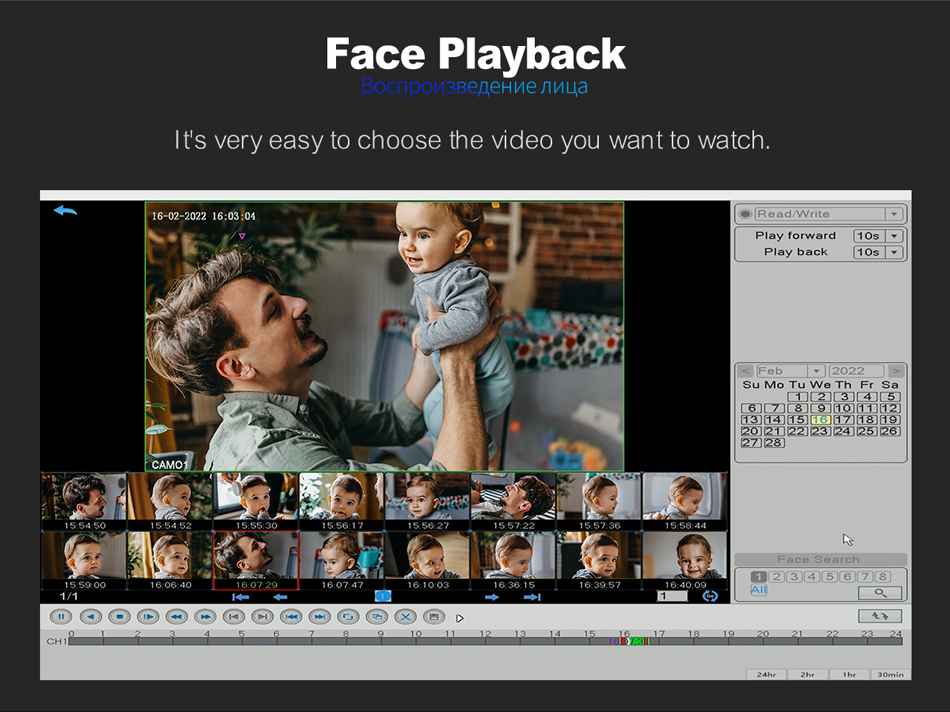Viewport: 950px width, 712px height.
Task: Go to the last thumbnail page arrow
Action: click(532, 597)
